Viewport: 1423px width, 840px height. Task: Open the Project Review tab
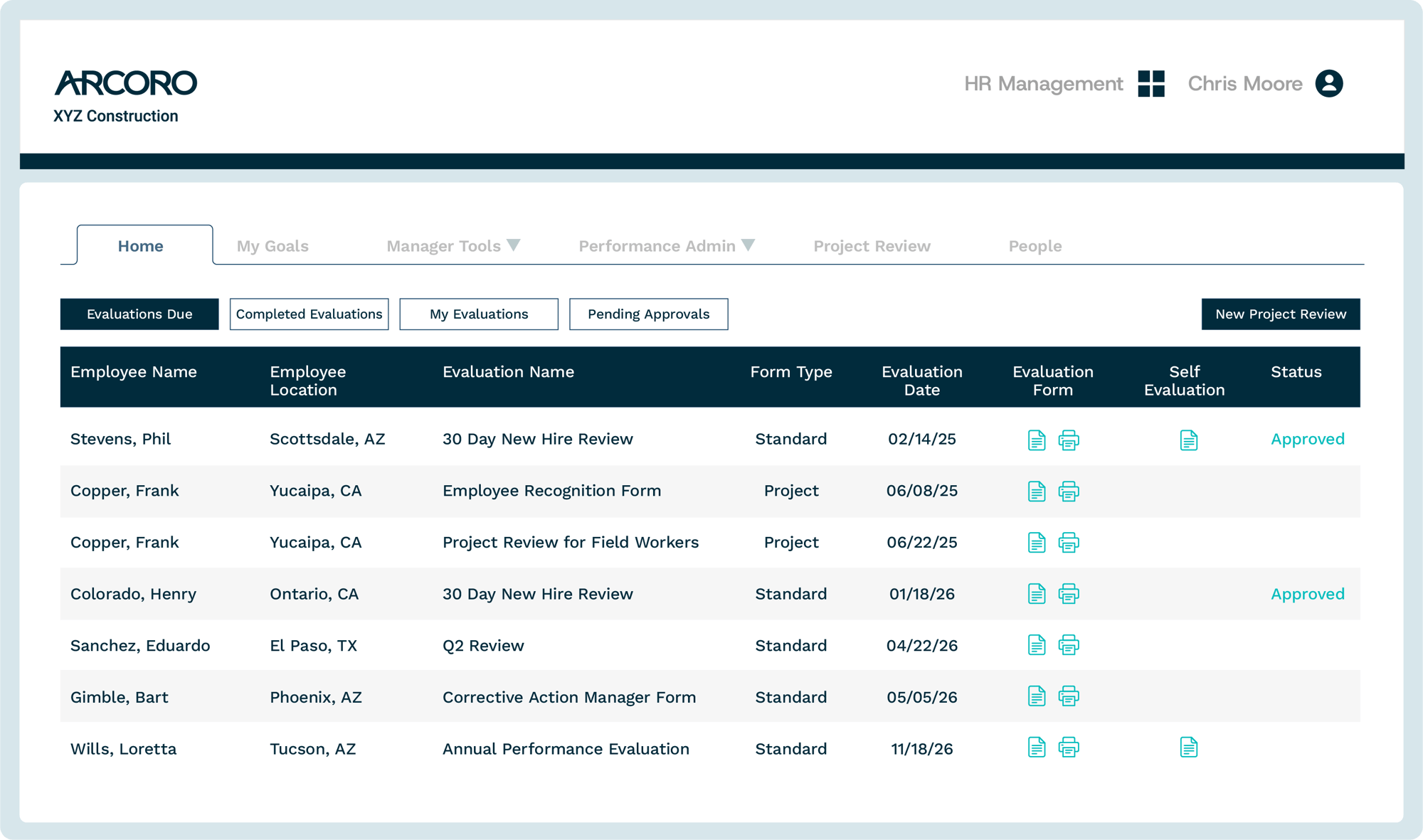[872, 246]
